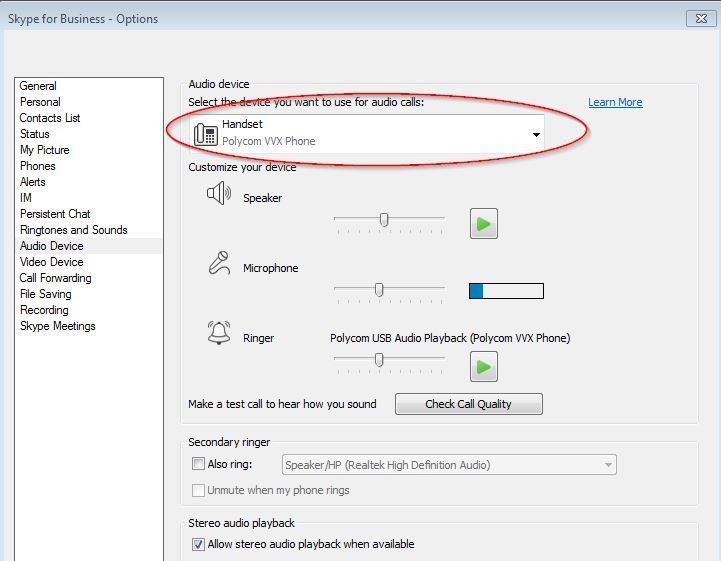Viewport: 721px width, 561px height.
Task: Go to Call Forwarding settings
Action: click(56, 278)
